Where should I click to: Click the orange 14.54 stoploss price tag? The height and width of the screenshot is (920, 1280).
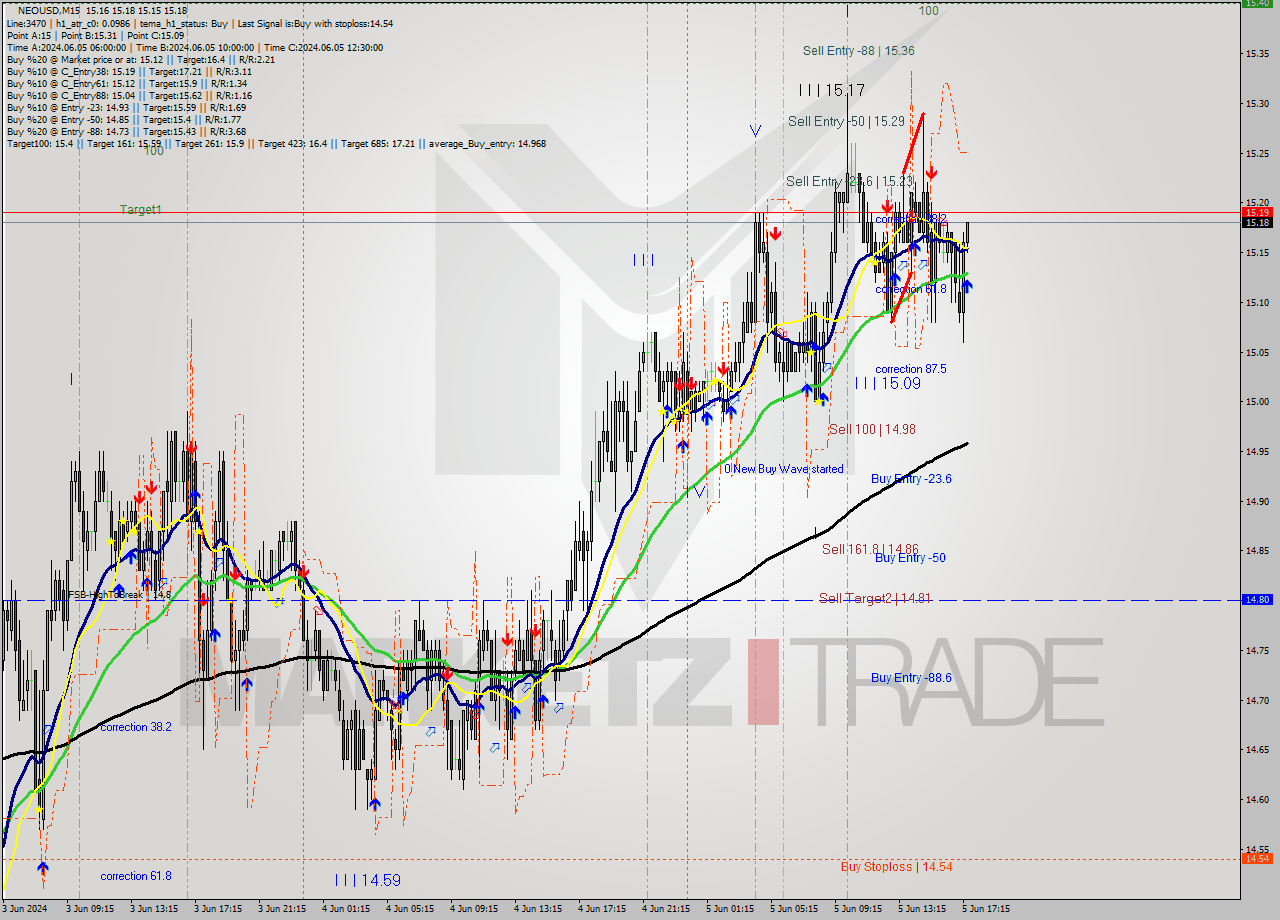tap(1258, 859)
